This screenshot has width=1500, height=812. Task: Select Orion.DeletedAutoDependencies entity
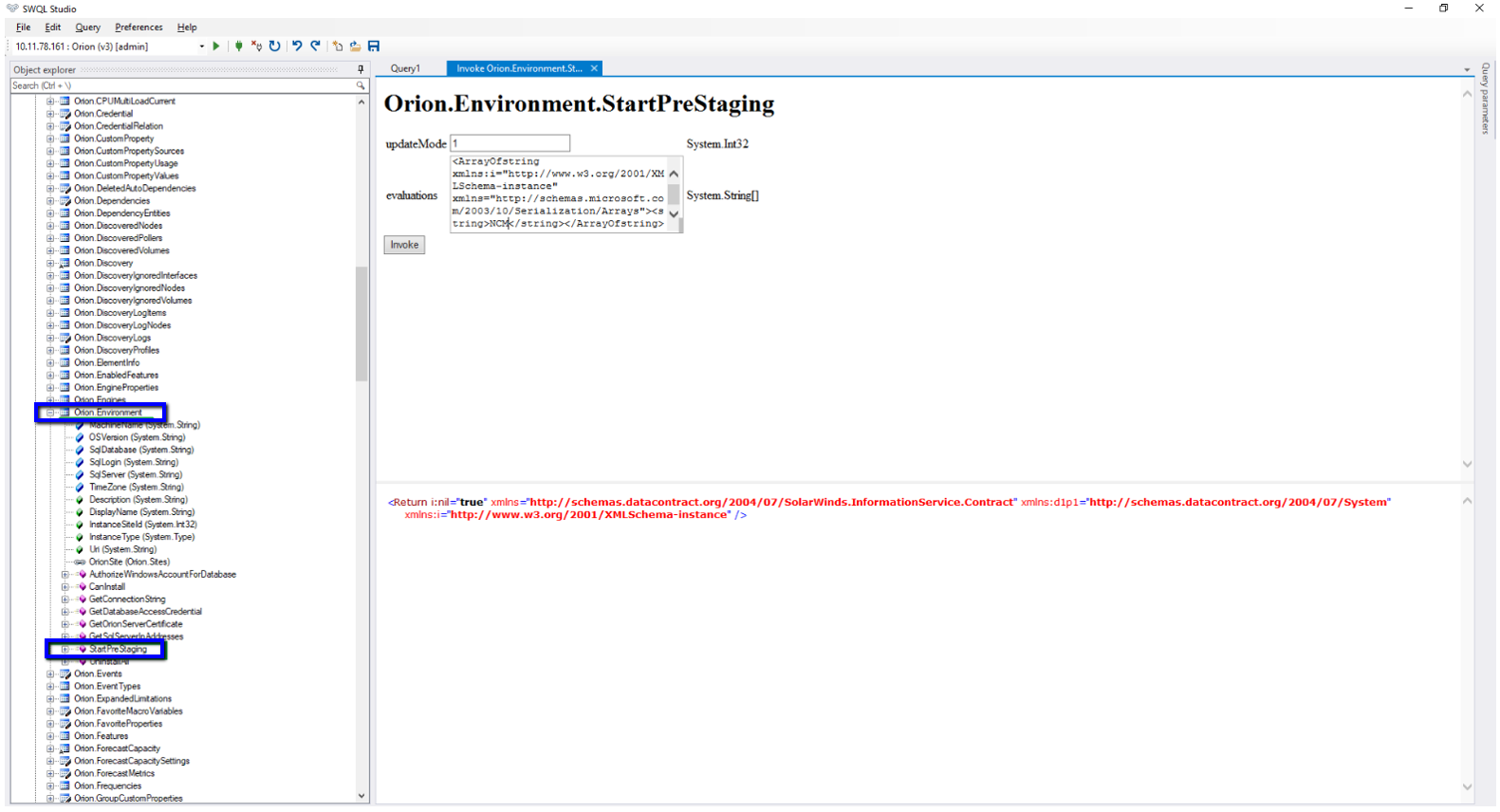pyautogui.click(x=135, y=189)
